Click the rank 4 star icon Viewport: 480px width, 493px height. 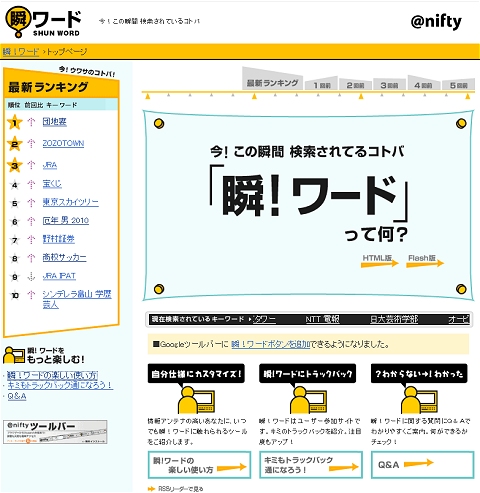coord(15,185)
